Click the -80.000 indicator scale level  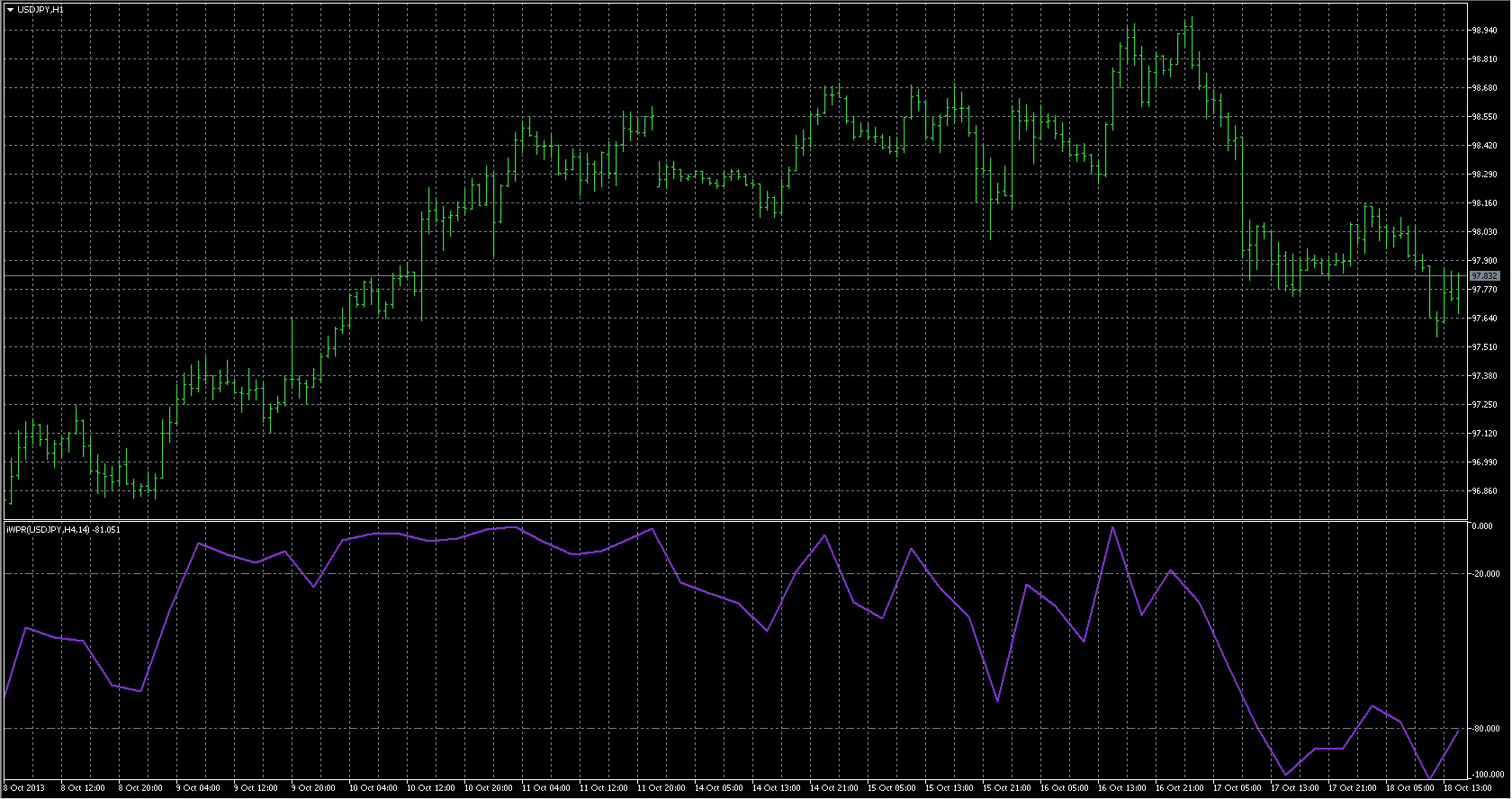(1486, 729)
